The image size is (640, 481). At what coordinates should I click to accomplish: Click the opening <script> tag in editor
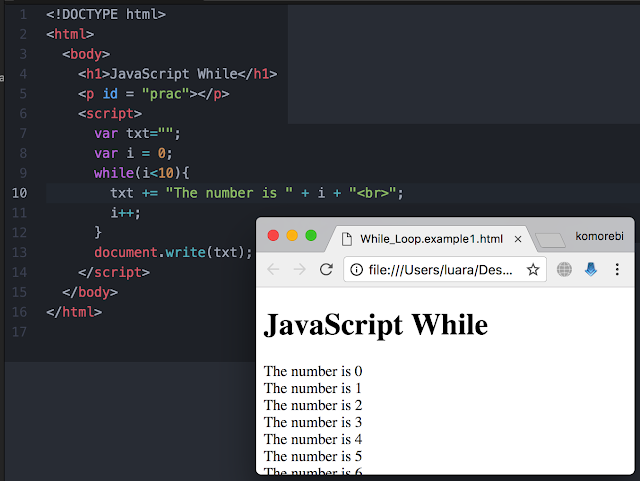[x=110, y=114]
